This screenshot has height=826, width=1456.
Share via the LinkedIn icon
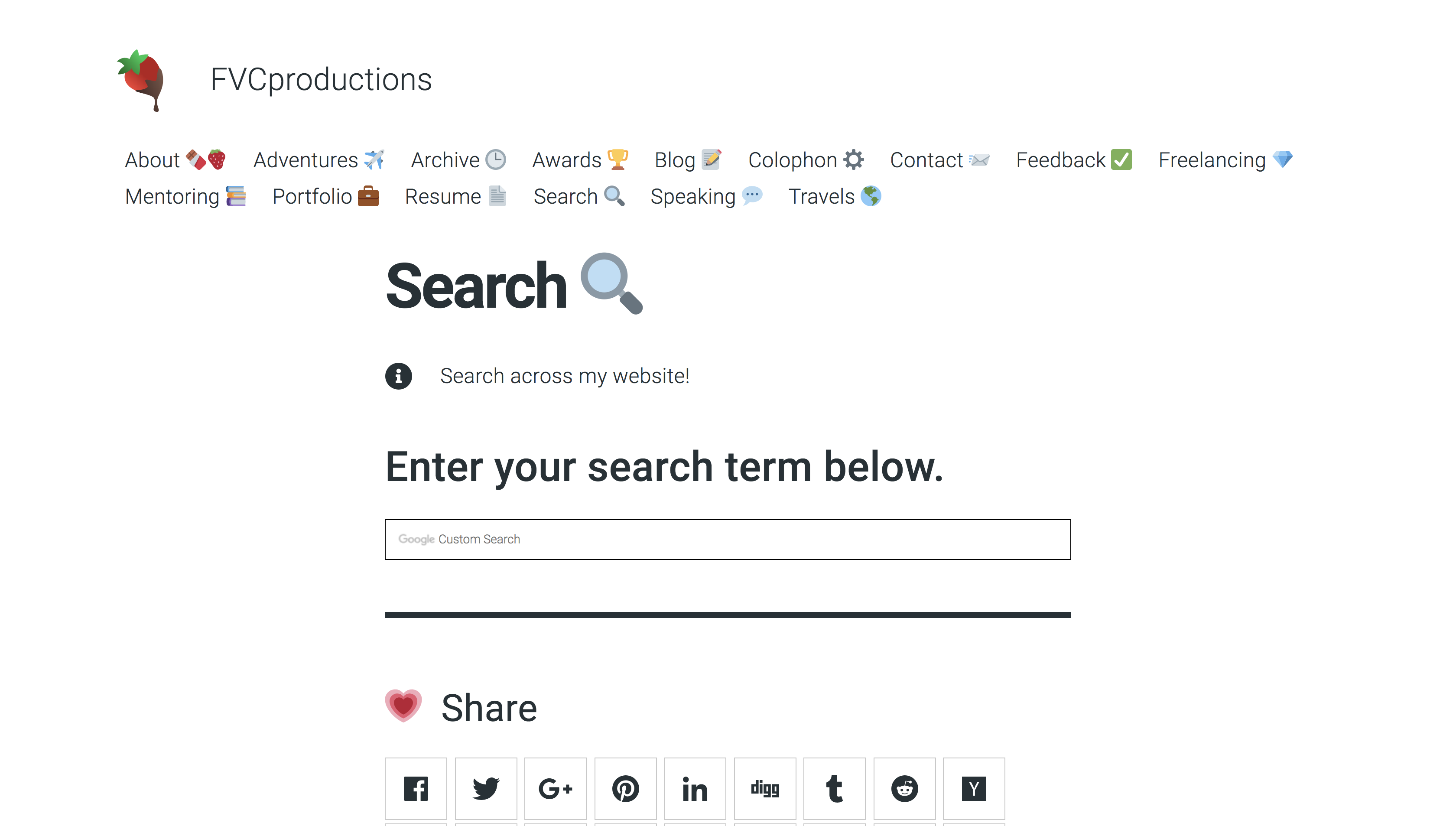click(x=695, y=788)
